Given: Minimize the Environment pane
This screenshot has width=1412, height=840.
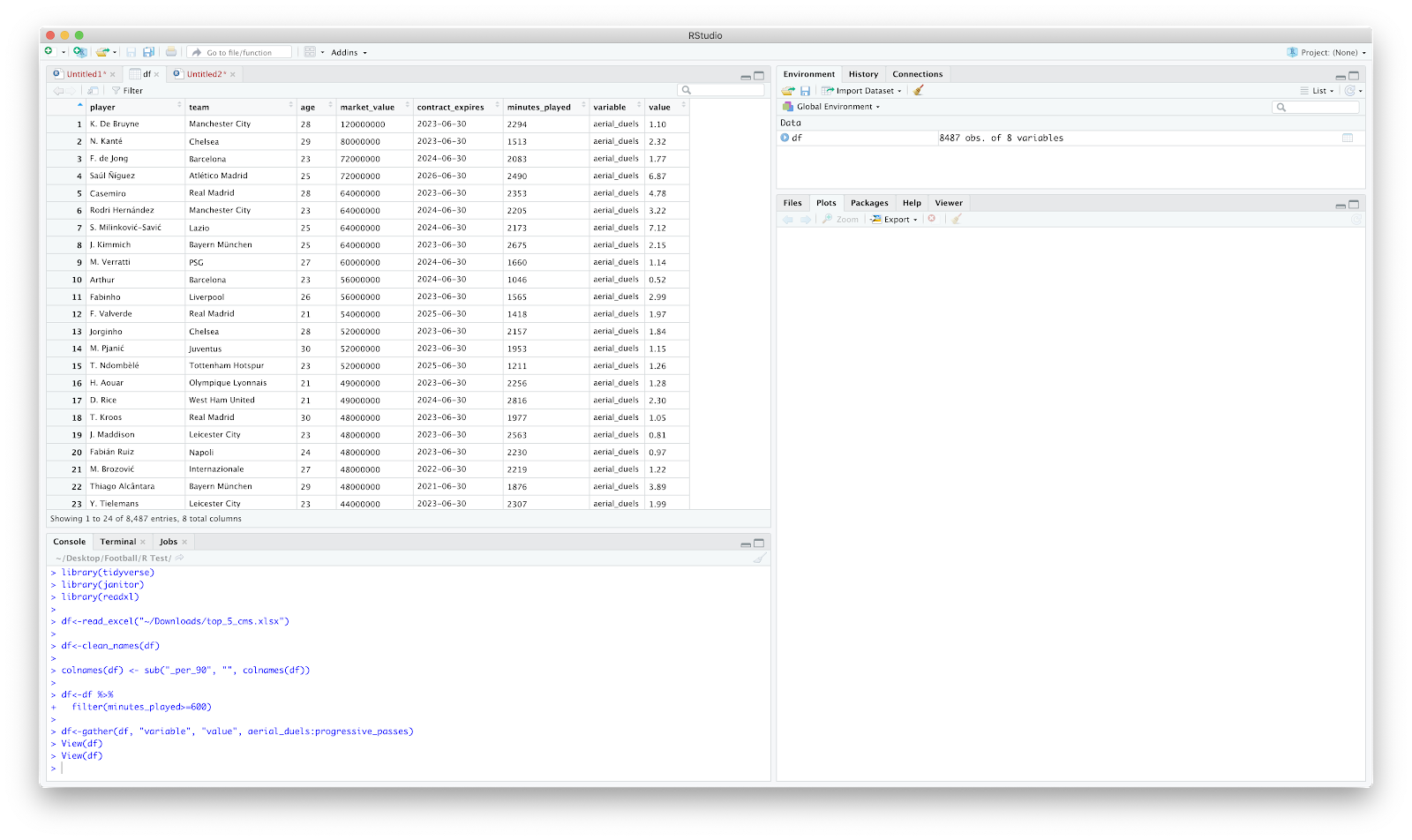Looking at the screenshot, I should (x=1341, y=76).
